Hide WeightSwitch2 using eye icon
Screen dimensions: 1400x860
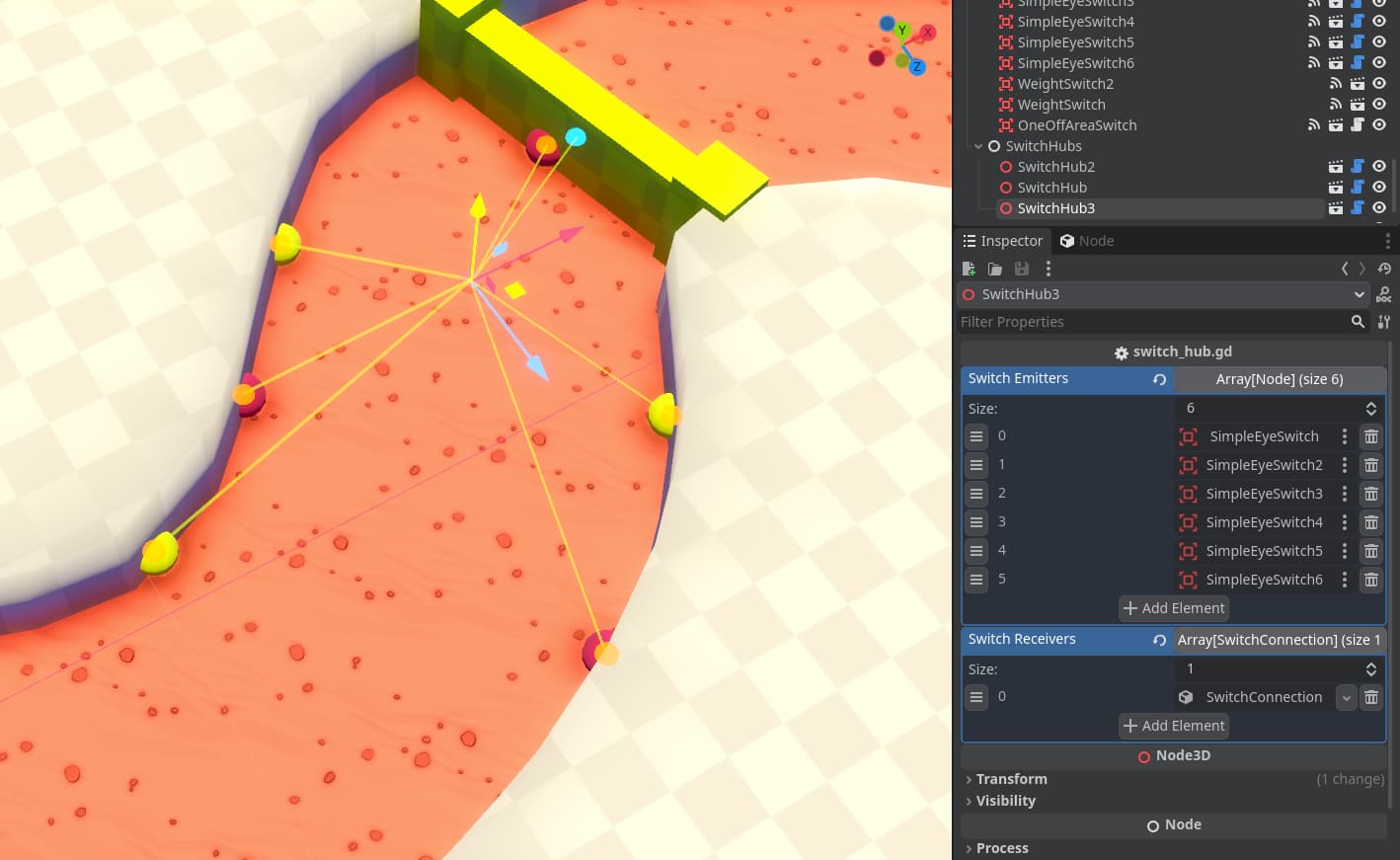tap(1379, 84)
